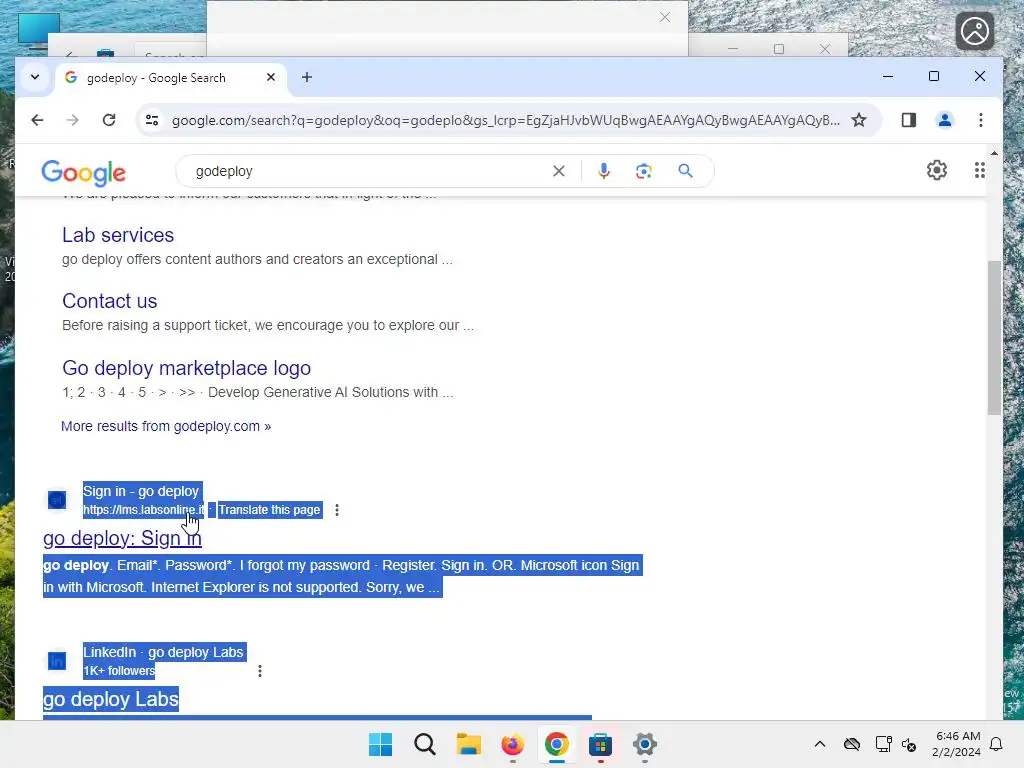Click the 1K+ followers text

coord(119,671)
